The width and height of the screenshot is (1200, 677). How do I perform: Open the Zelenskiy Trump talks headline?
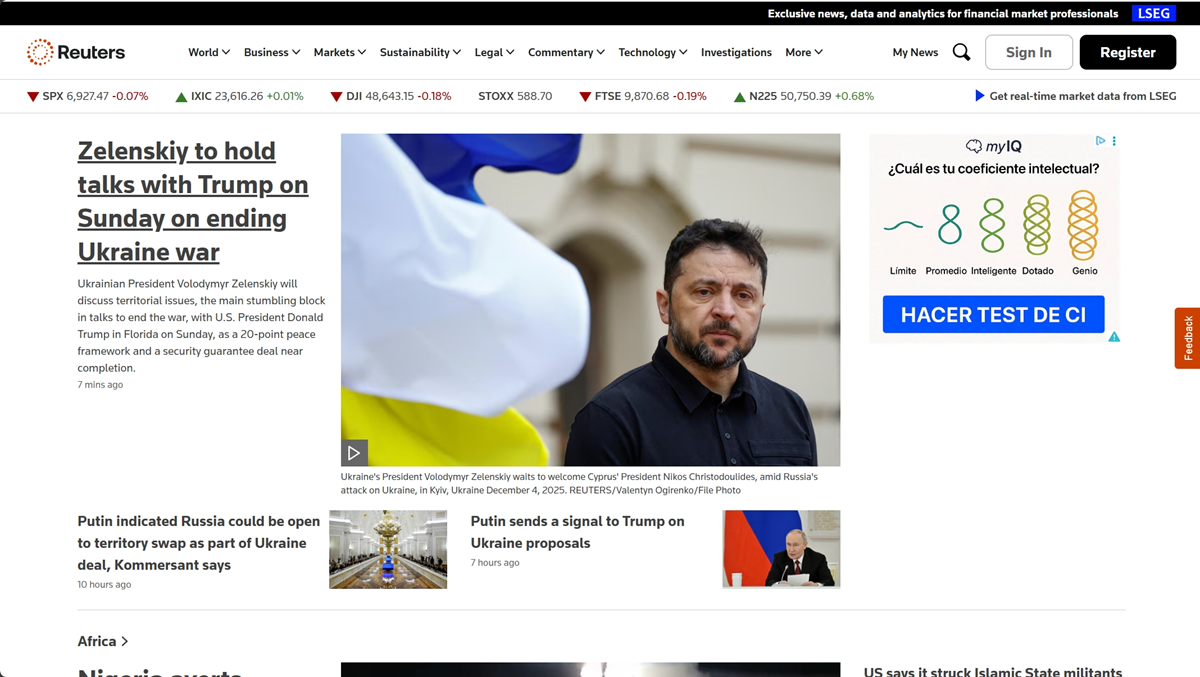pyautogui.click(x=192, y=201)
